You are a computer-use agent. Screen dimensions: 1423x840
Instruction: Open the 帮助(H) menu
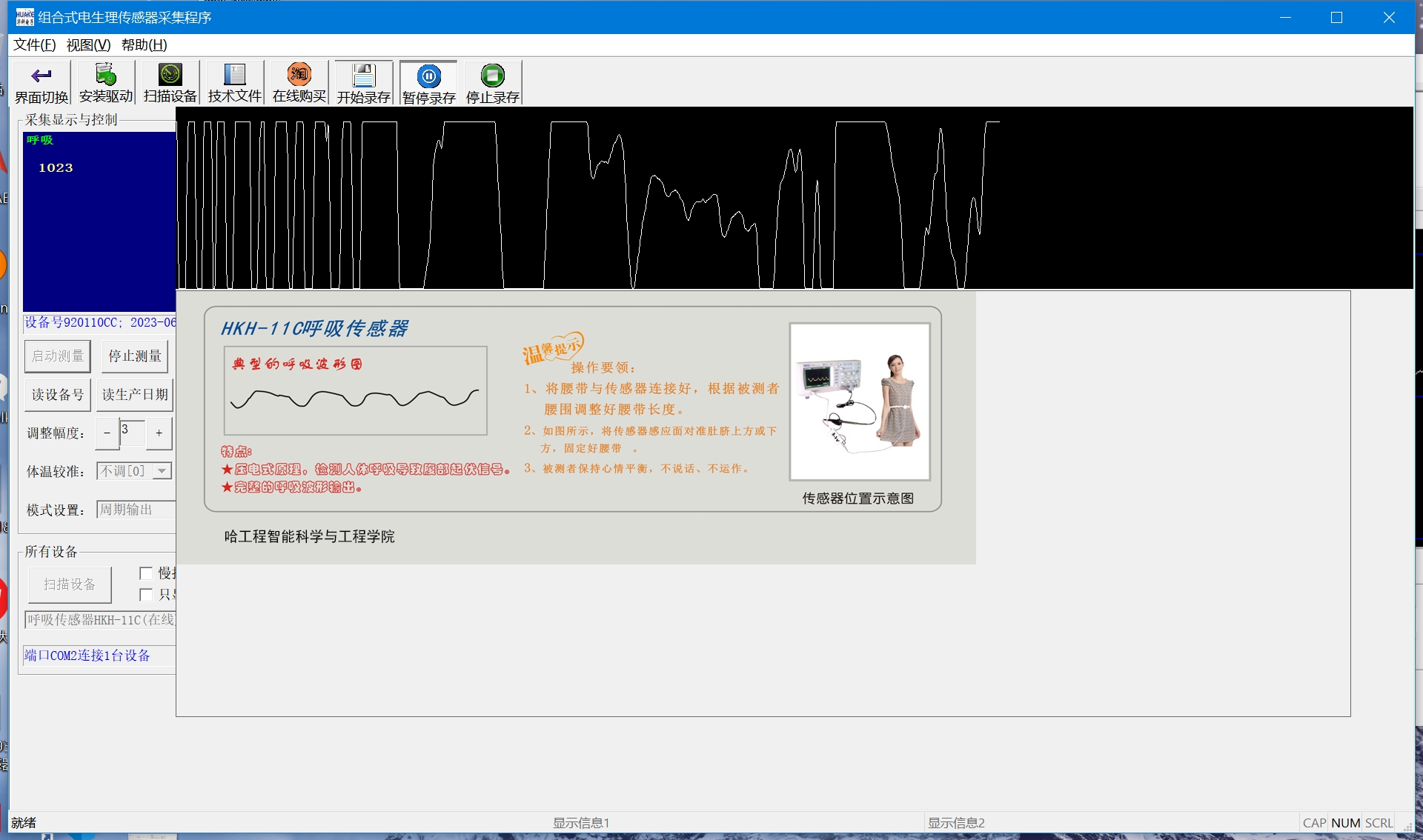[144, 45]
